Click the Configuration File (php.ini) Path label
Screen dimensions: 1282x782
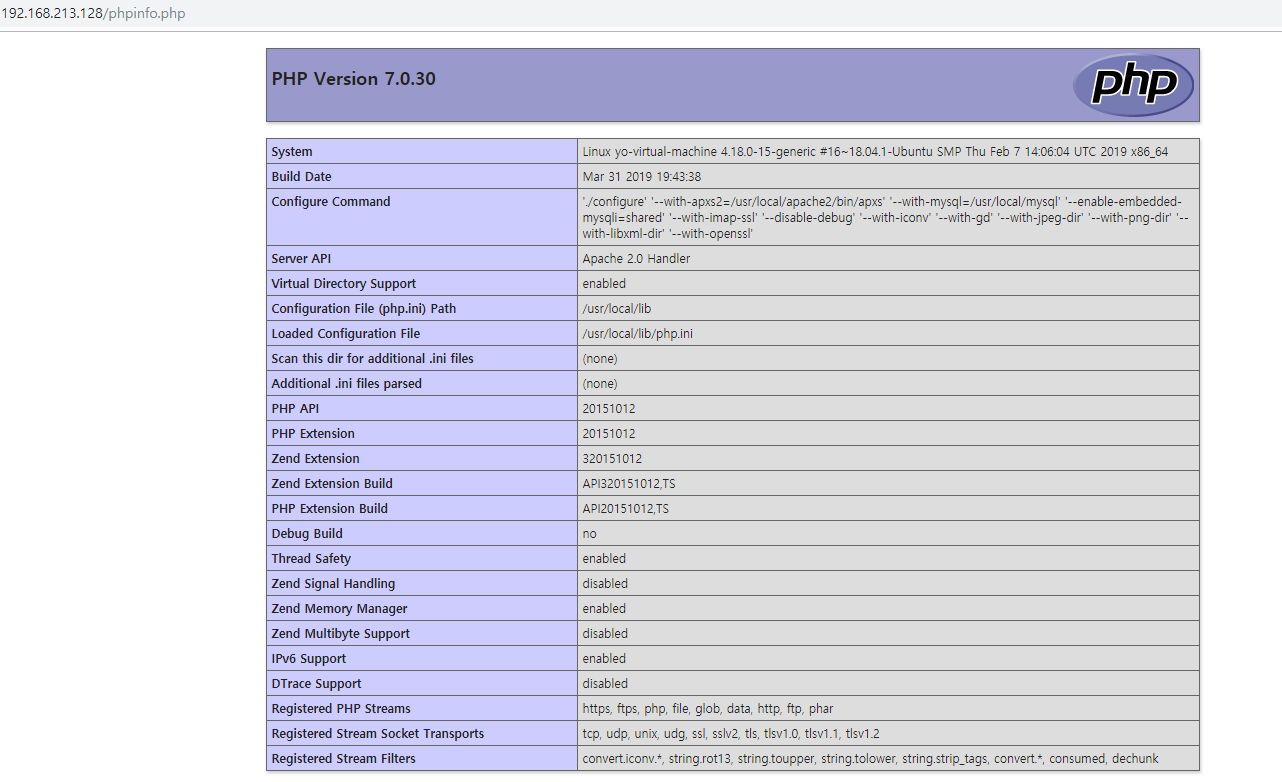(364, 309)
